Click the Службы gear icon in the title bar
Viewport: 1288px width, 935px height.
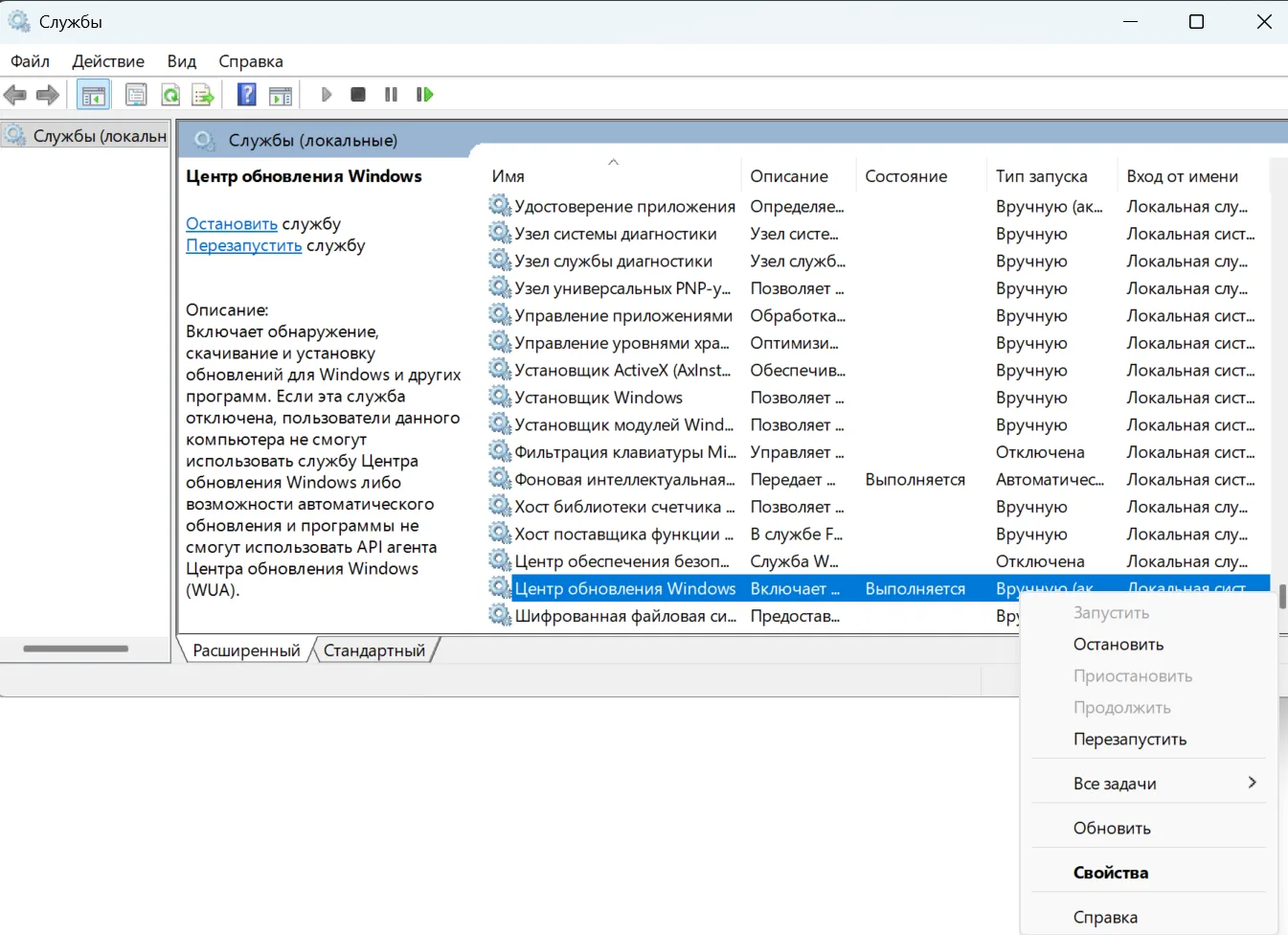click(19, 21)
